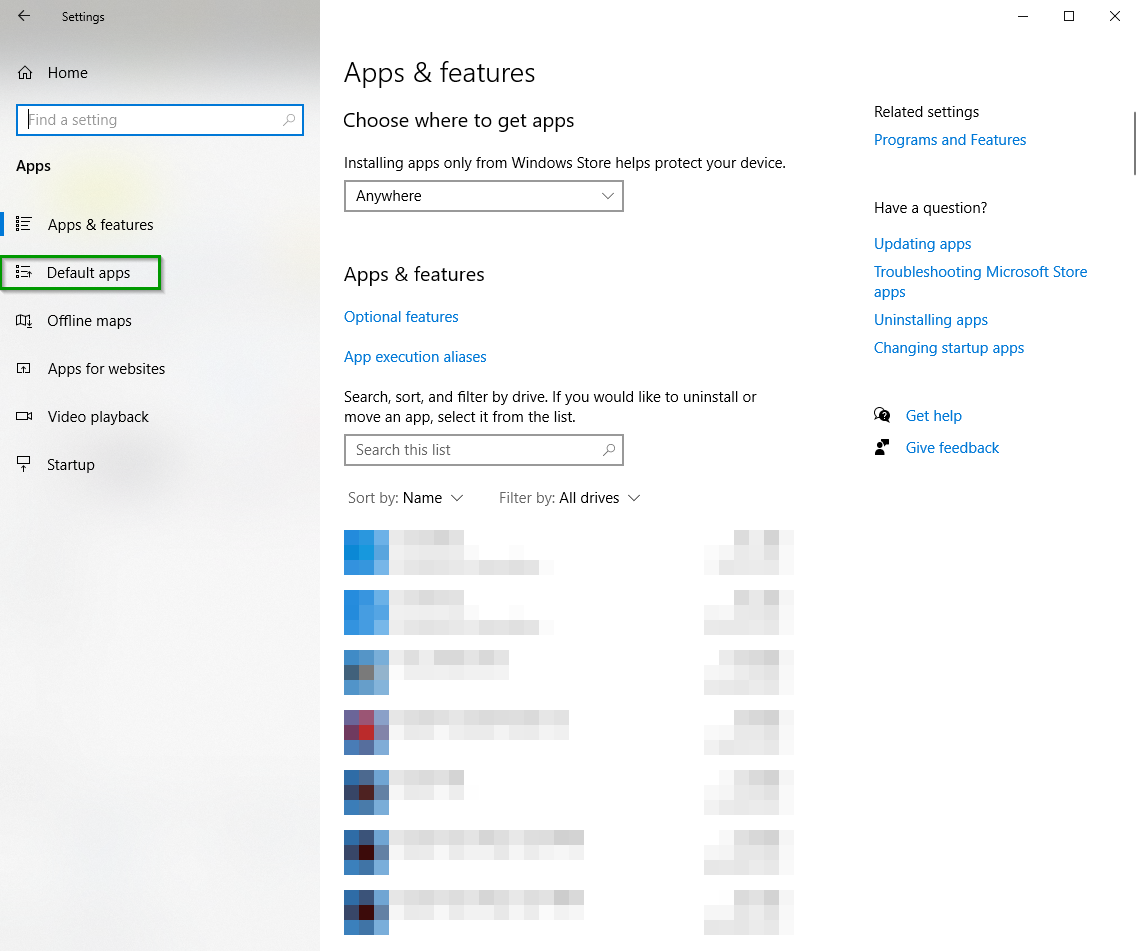
Task: Click the Get help chat icon
Action: click(882, 416)
